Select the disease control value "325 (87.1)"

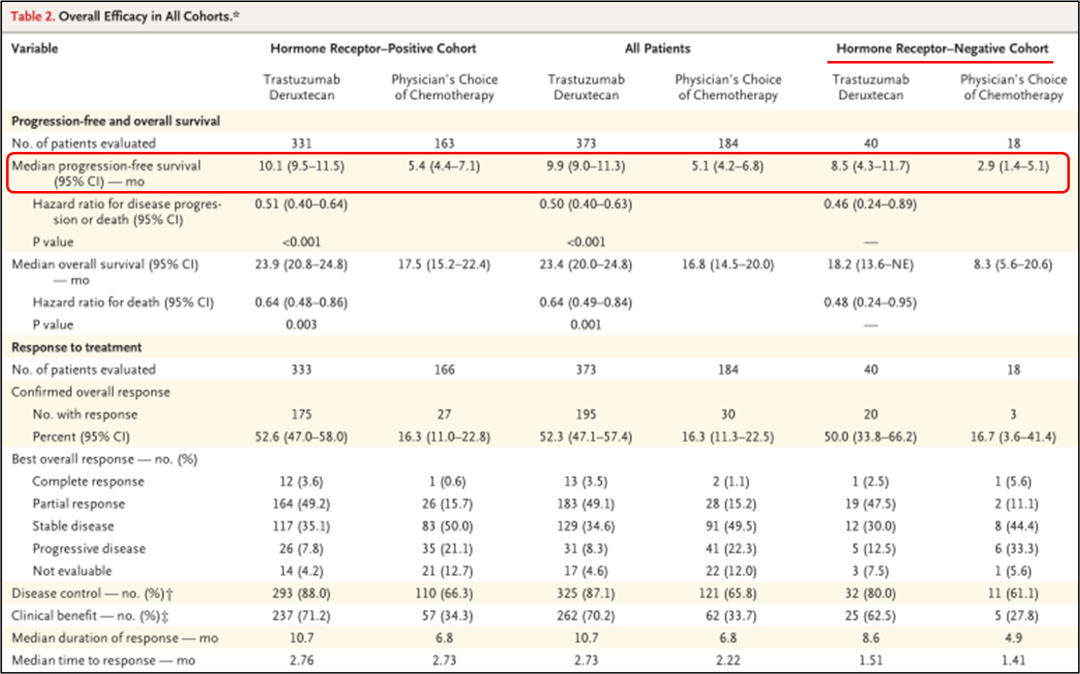coord(586,593)
